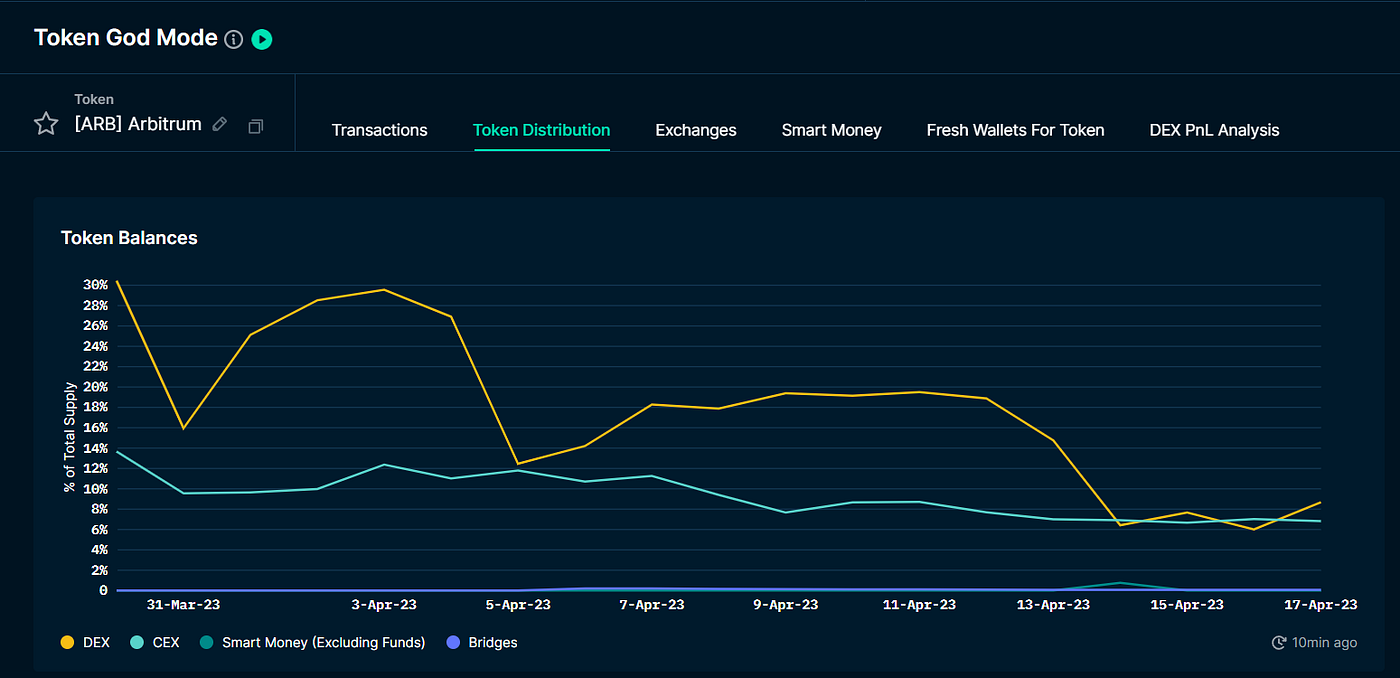Viewport: 1400px width, 678px height.
Task: Click the info icon beside Token God Mode
Action: tap(233, 40)
